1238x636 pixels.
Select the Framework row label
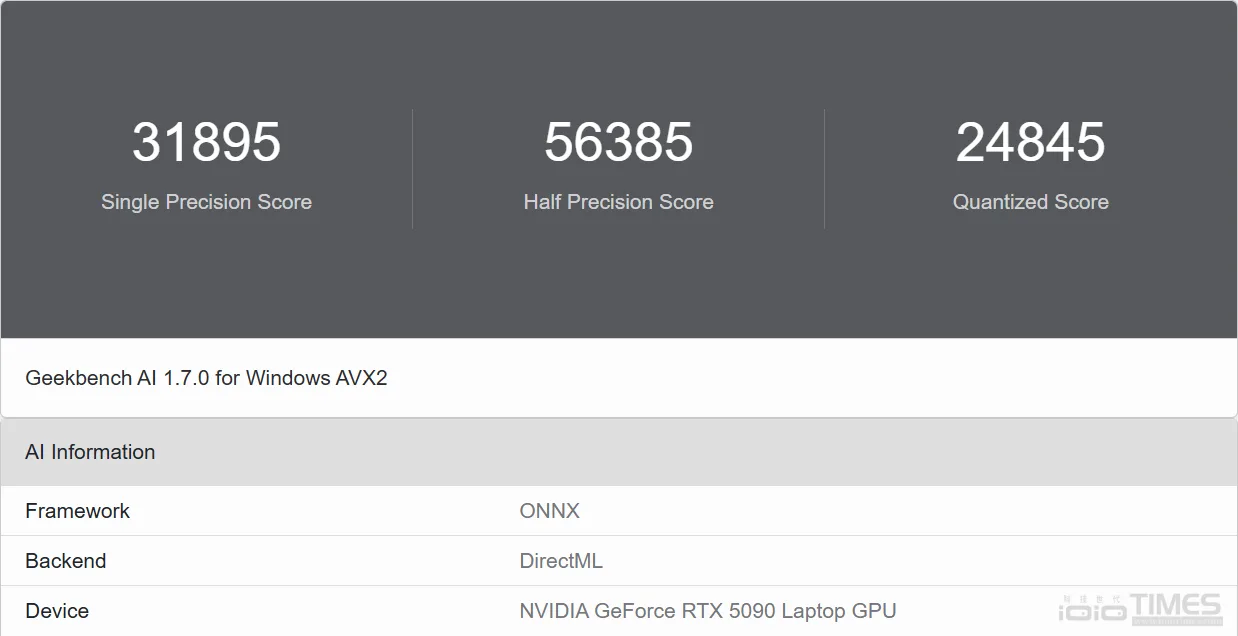click(x=78, y=511)
